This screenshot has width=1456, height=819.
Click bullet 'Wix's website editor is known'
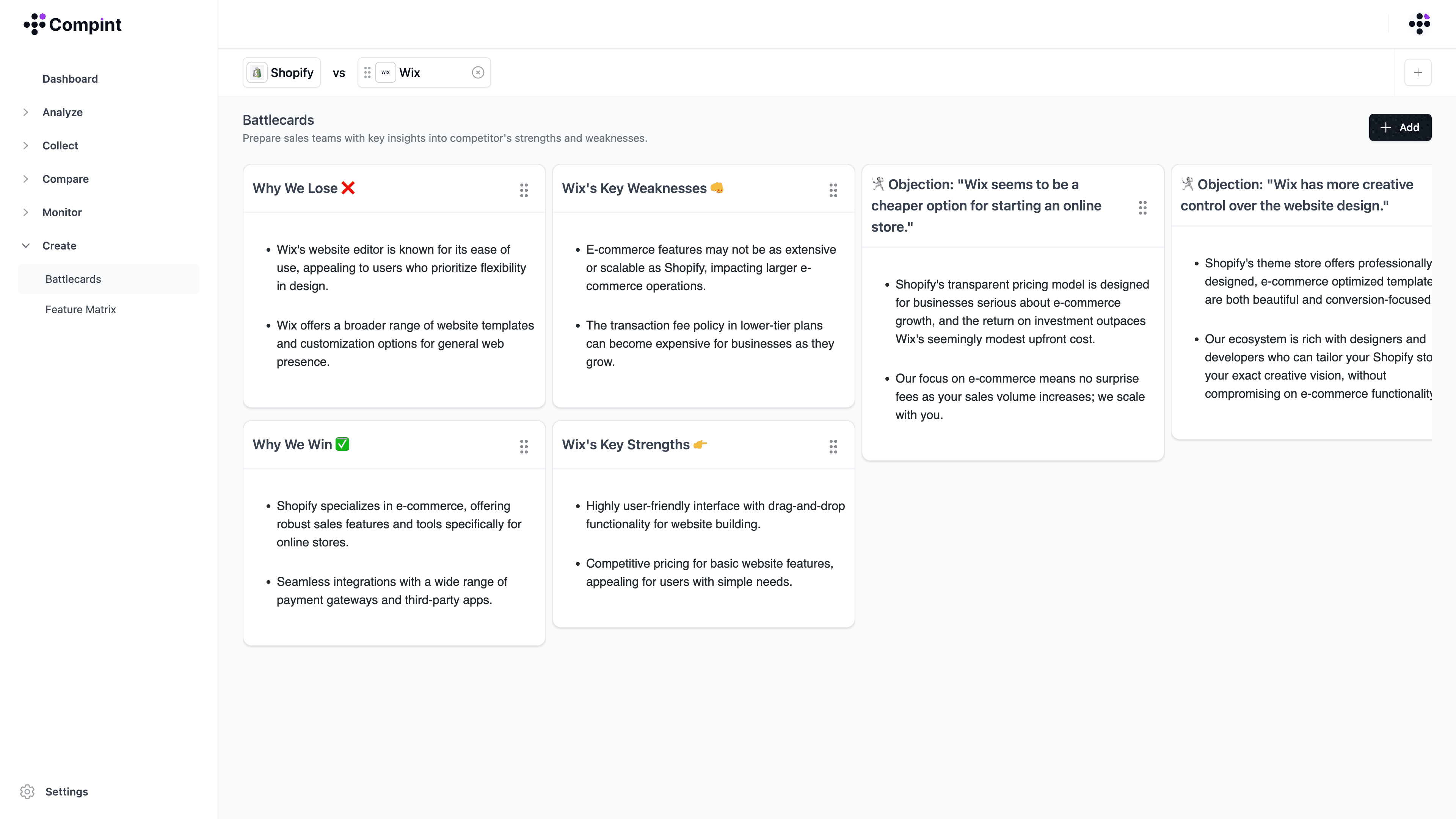(x=401, y=267)
